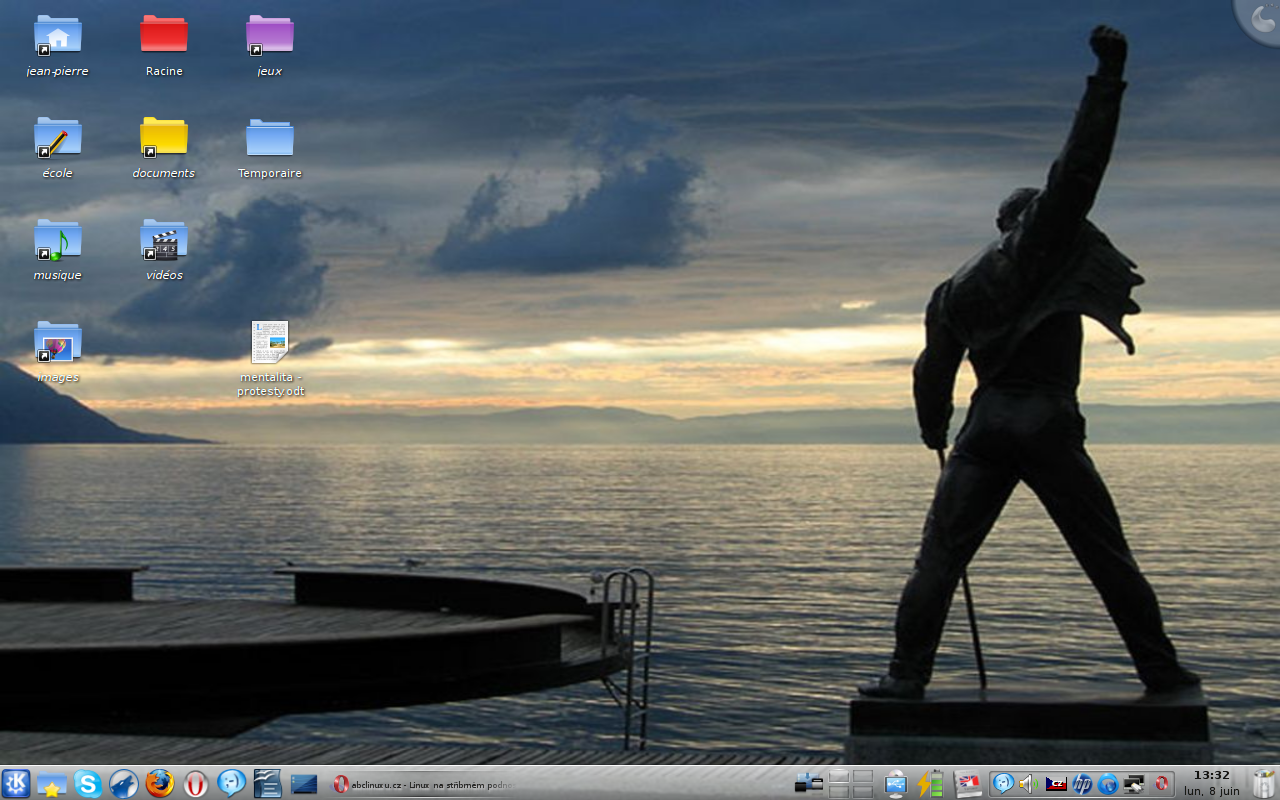The height and width of the screenshot is (800, 1280).
Task: Launch Opera from the quick-launch panel
Action: coord(196,784)
